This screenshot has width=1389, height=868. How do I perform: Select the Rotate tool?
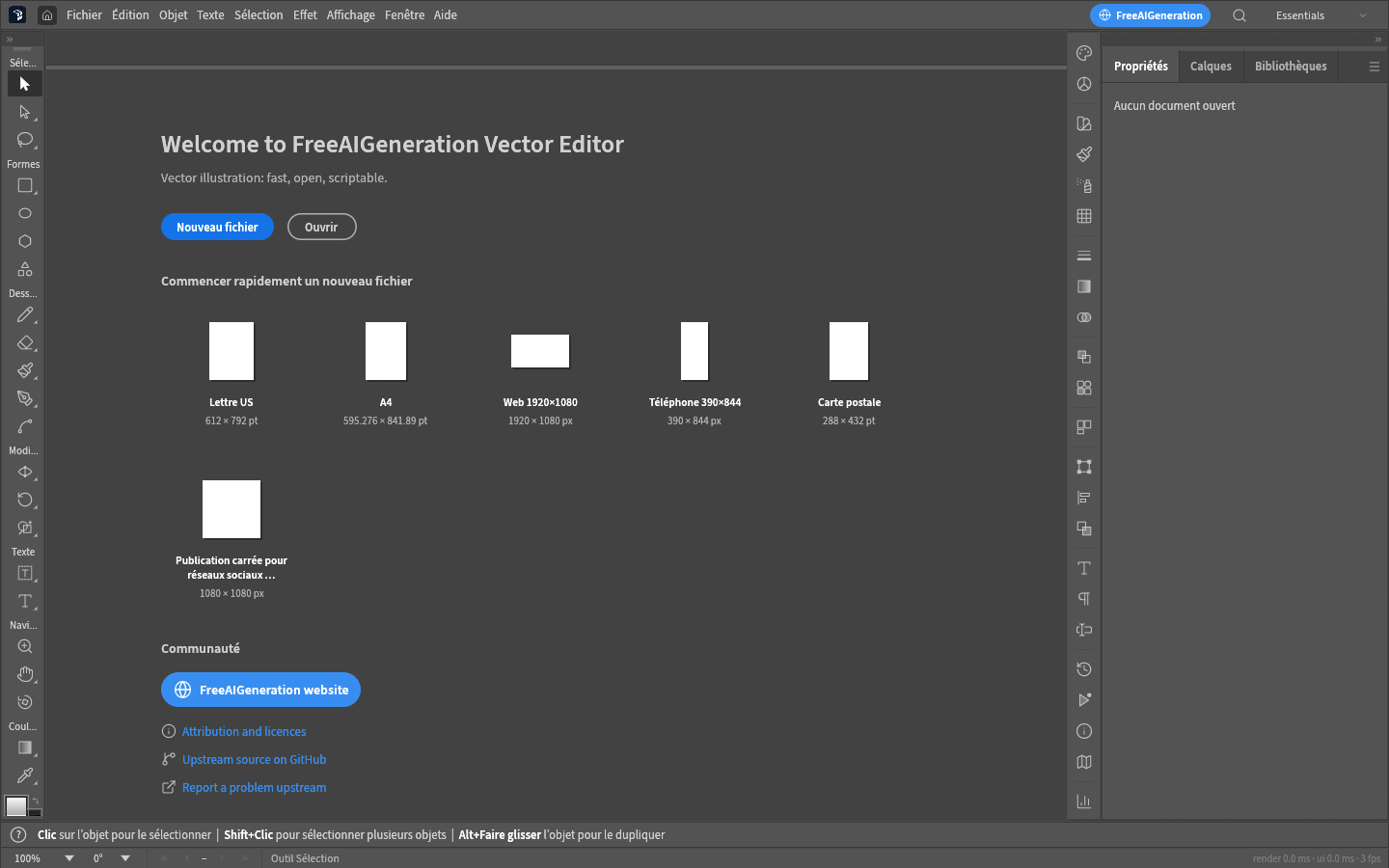25,500
